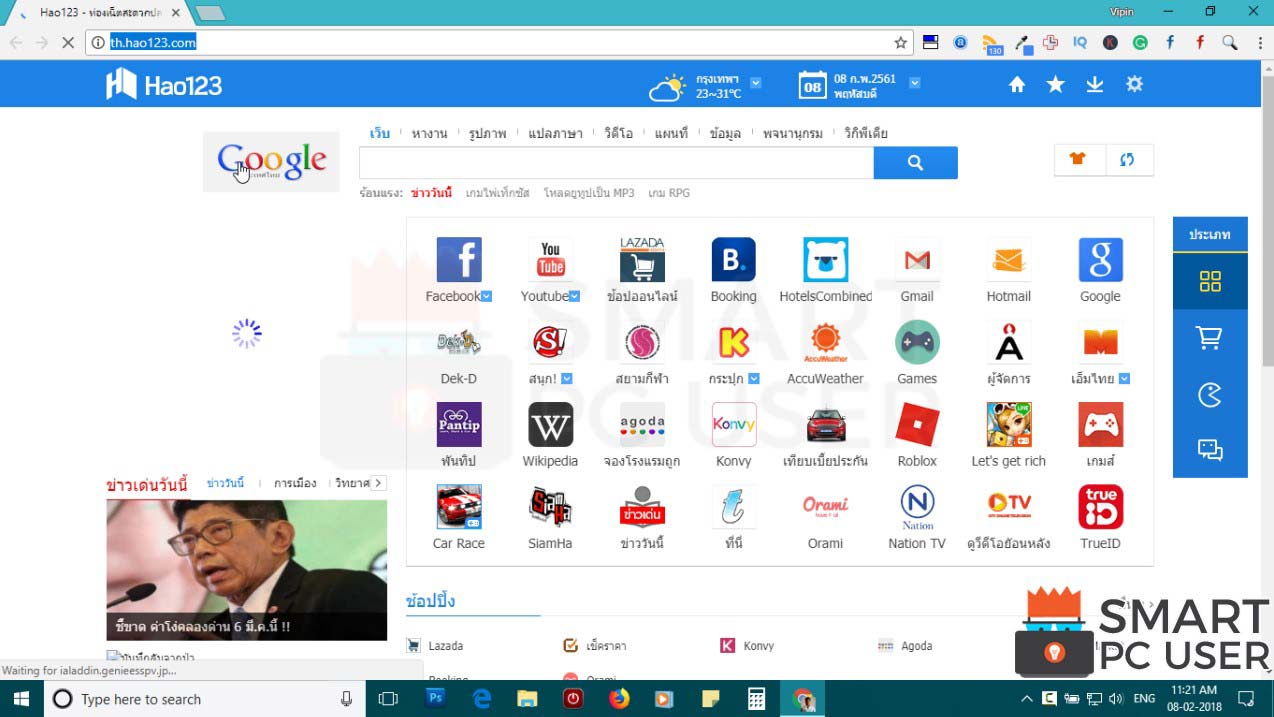
Task: Select the home icon in the Hao123 header
Action: pyautogui.click(x=1016, y=84)
